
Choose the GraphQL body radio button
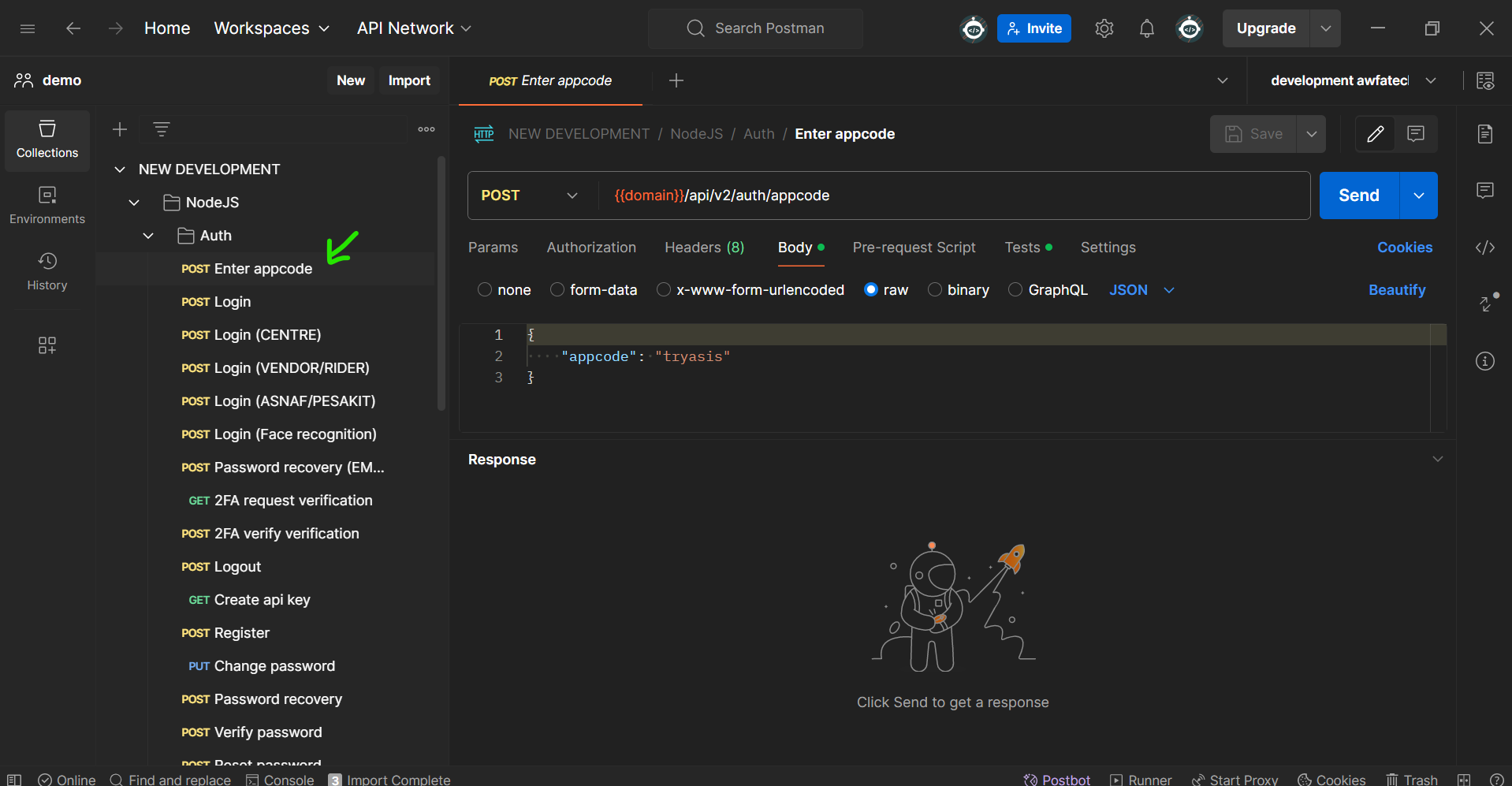(1015, 290)
